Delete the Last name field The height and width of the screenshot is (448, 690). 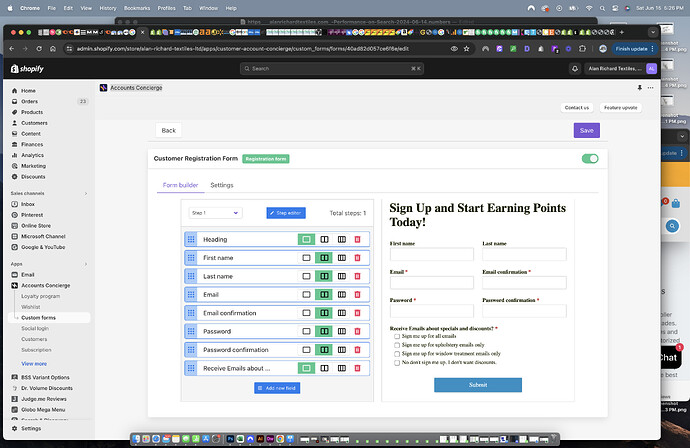point(357,276)
